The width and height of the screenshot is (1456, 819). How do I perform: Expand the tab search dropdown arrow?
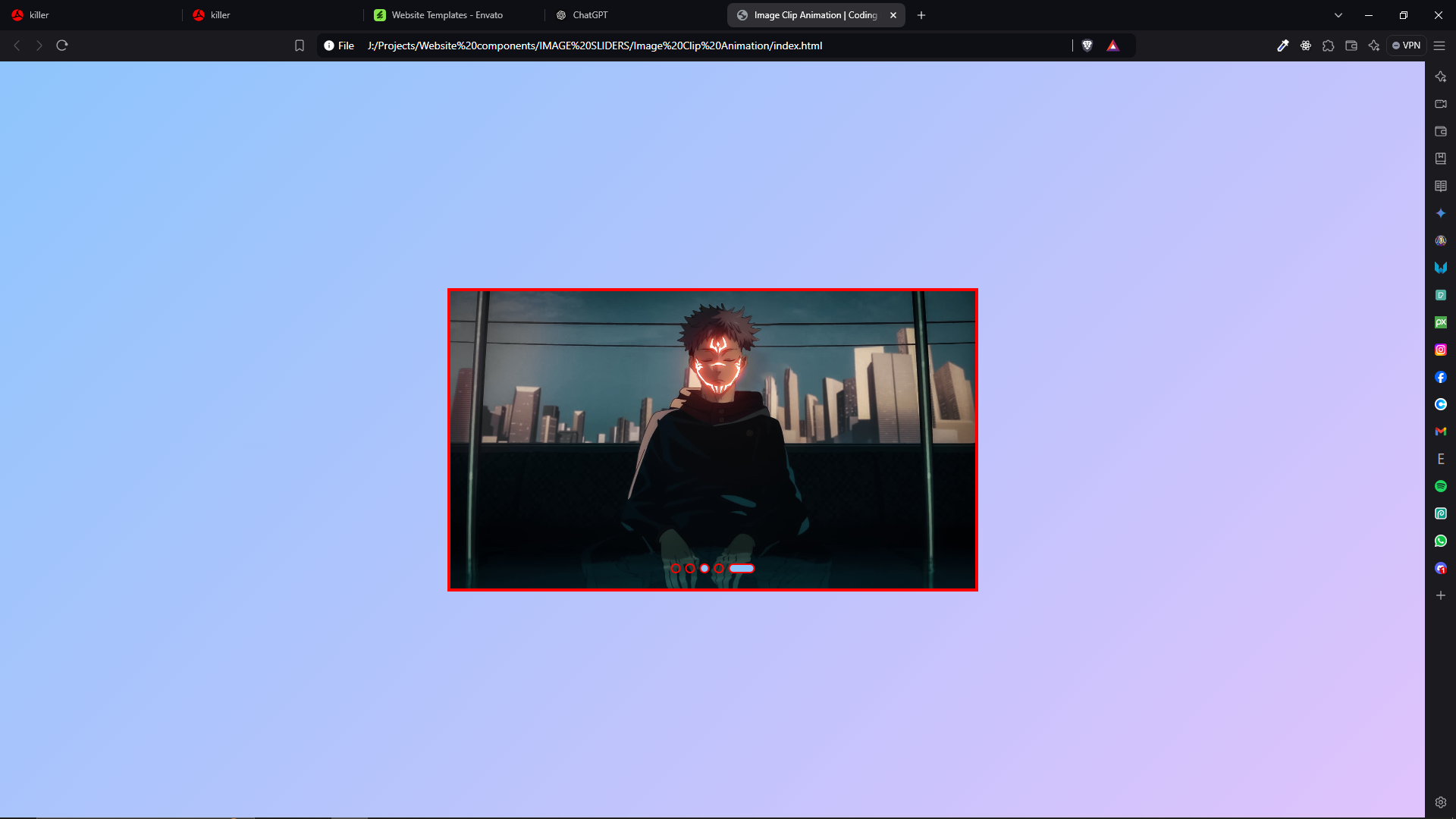coord(1338,15)
